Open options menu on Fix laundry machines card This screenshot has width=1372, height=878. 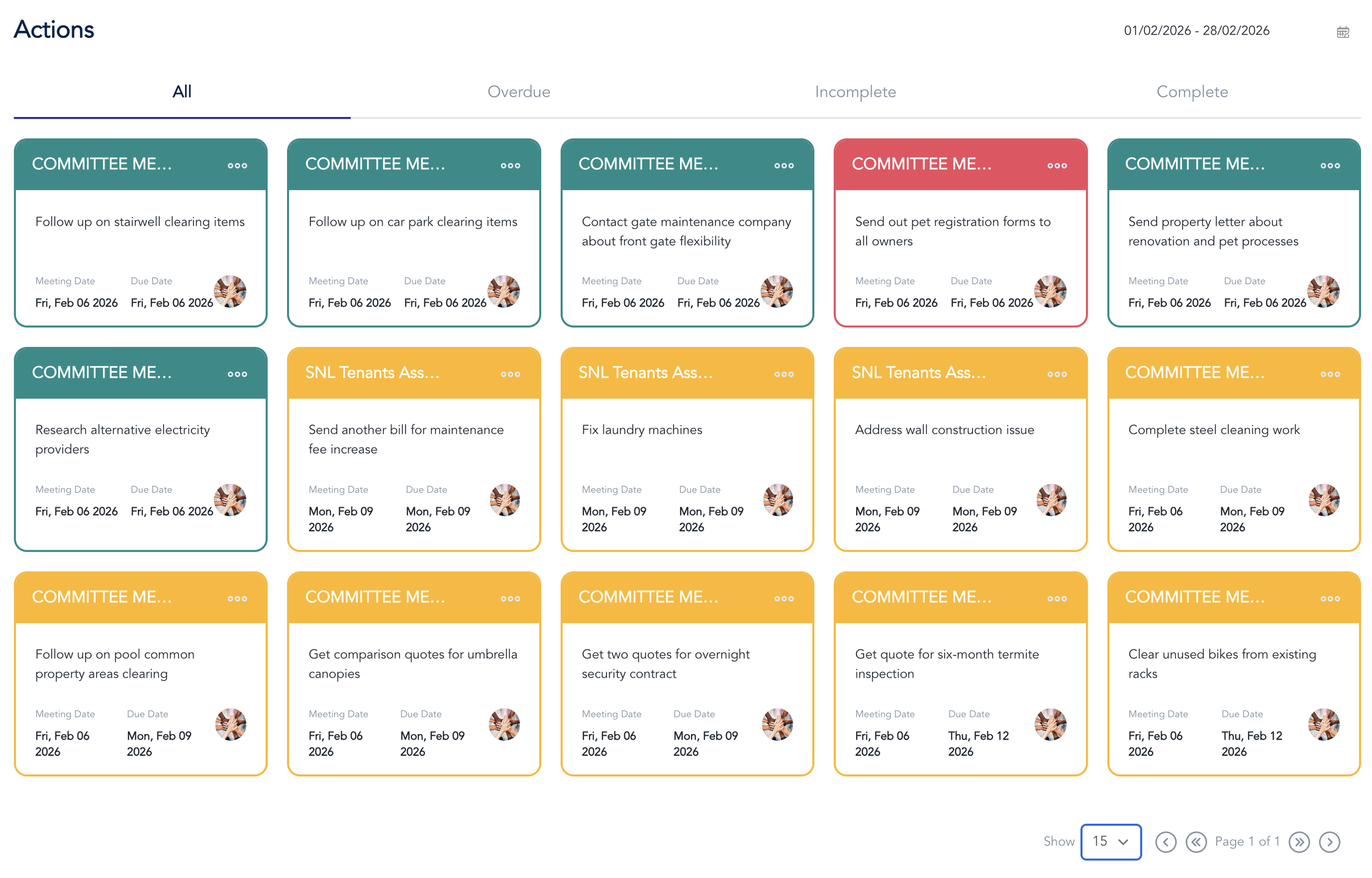(x=784, y=374)
